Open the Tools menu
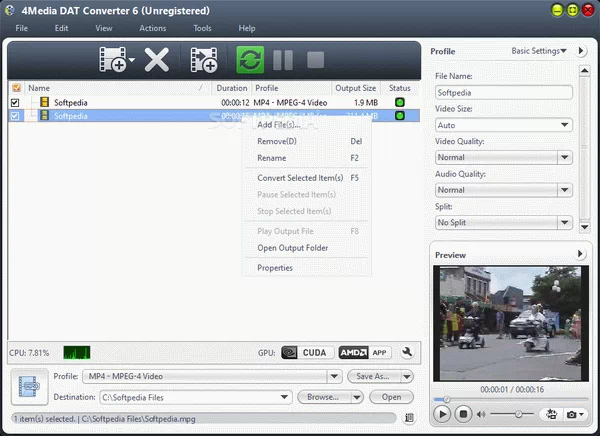Image resolution: width=600 pixels, height=436 pixels. coord(202,28)
